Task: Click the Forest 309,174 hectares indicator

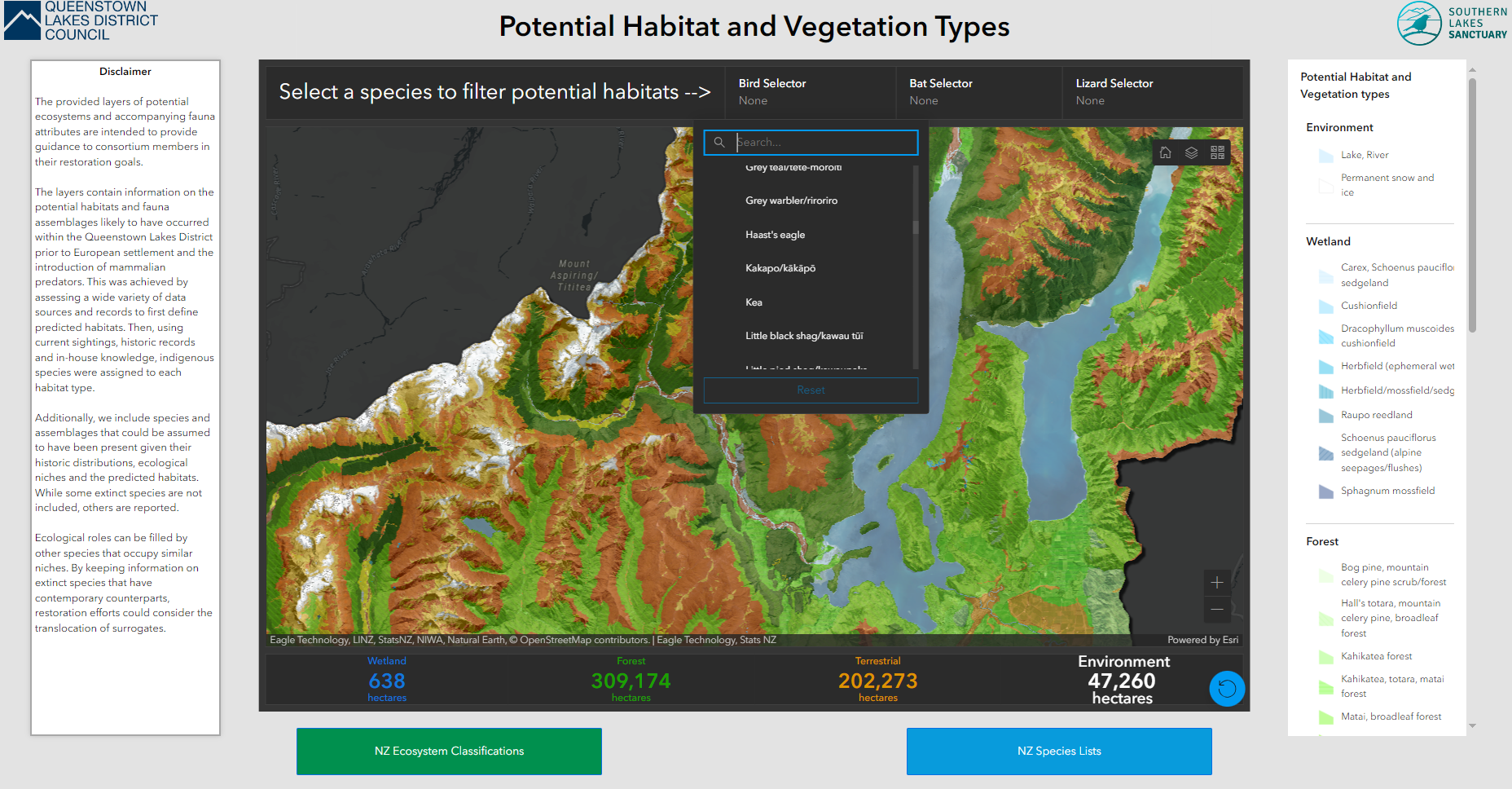Action: [x=631, y=680]
